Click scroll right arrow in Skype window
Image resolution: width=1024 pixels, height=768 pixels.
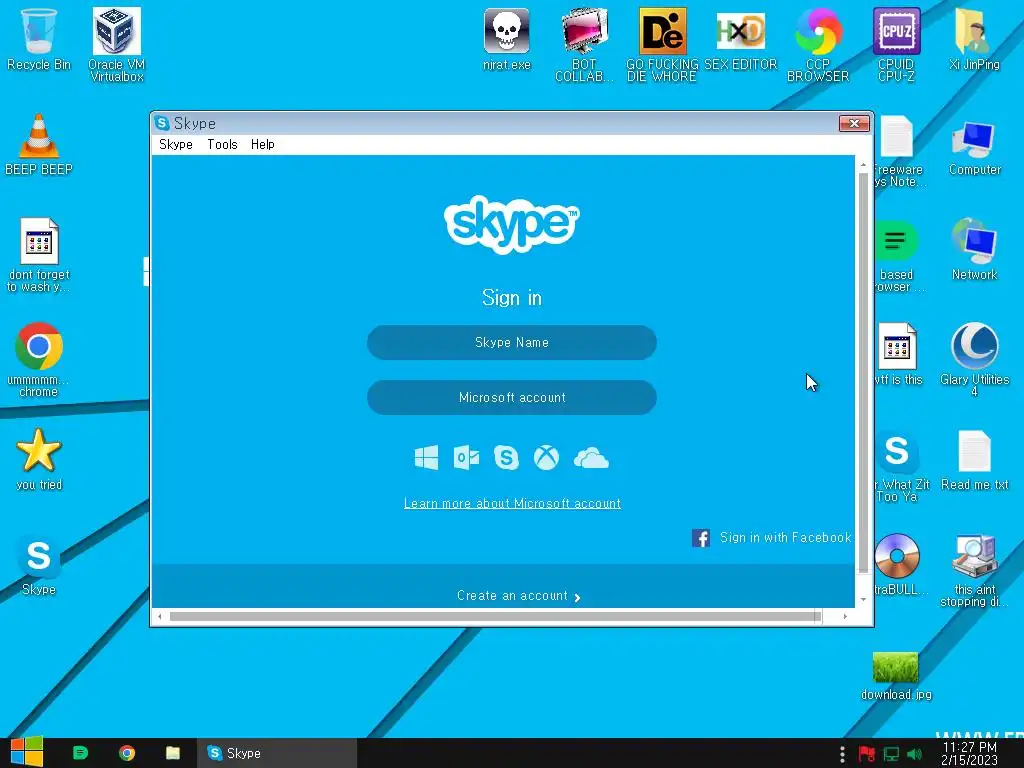(845, 616)
